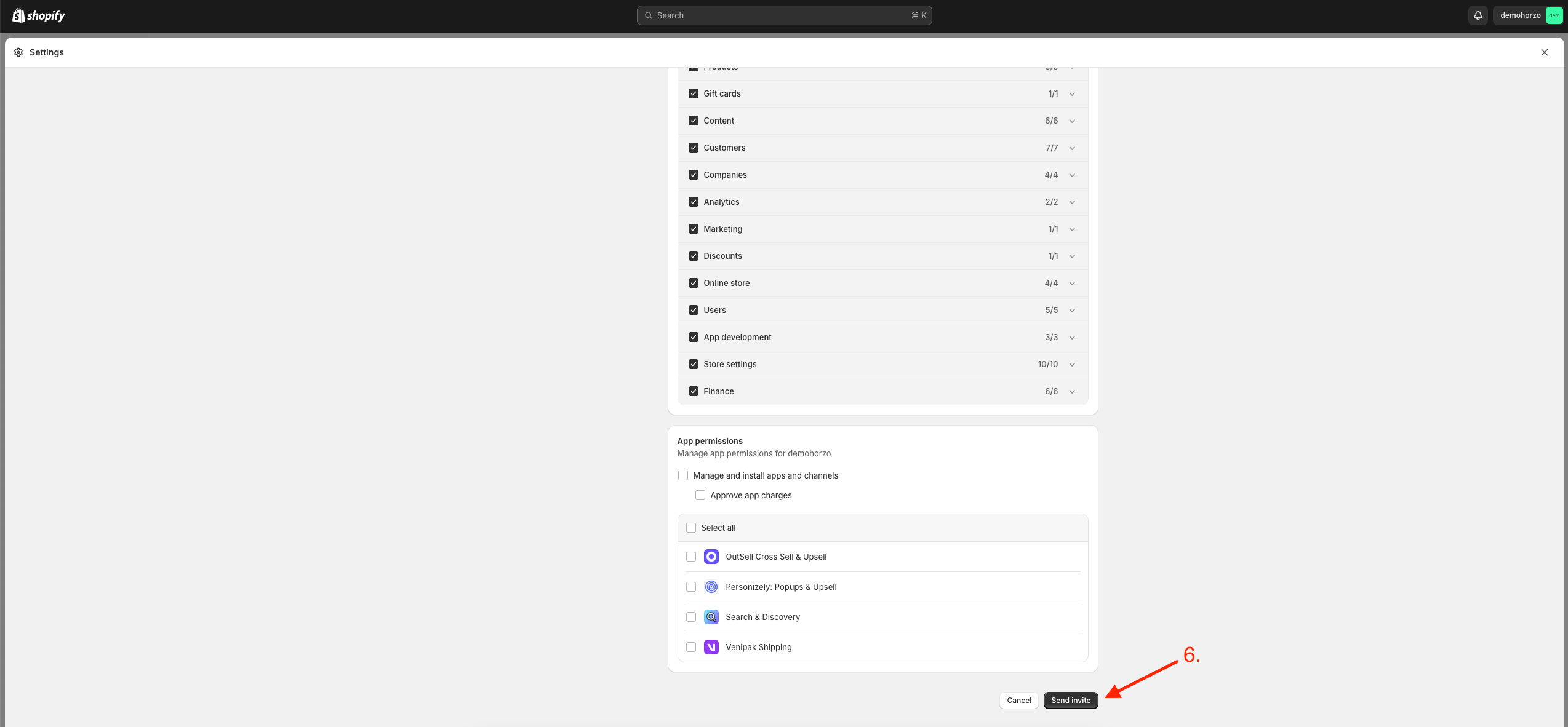
Task: Click the Cancel button
Action: [x=1018, y=700]
